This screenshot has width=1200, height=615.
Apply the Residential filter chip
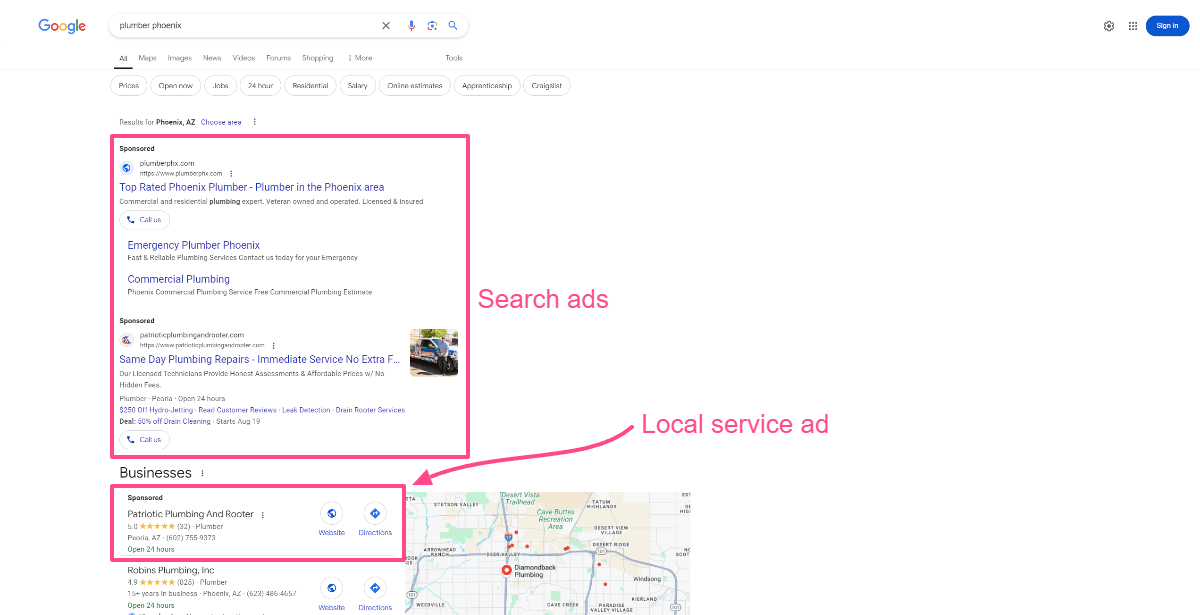point(310,86)
